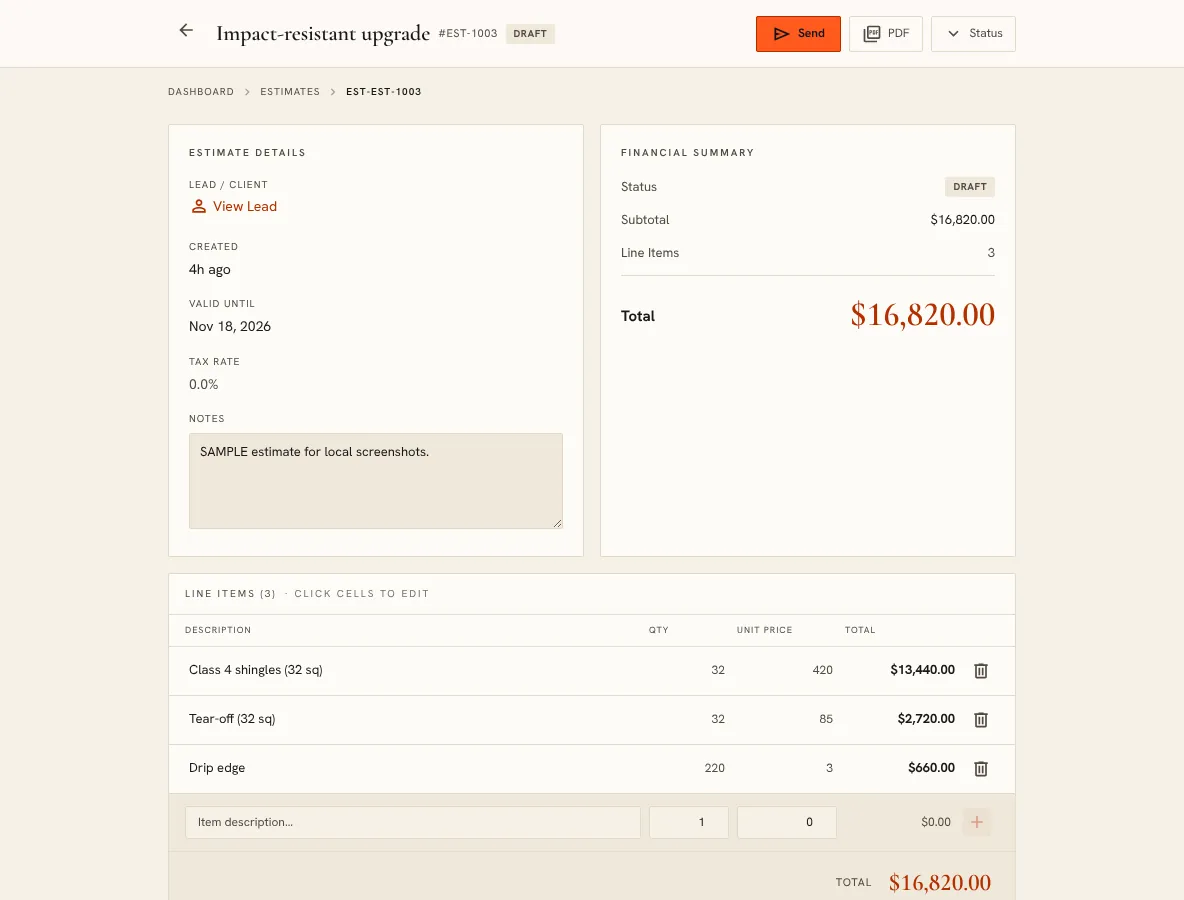Image resolution: width=1184 pixels, height=900 pixels.
Task: Edit the Class 4 shingles description cell
Action: 256,670
